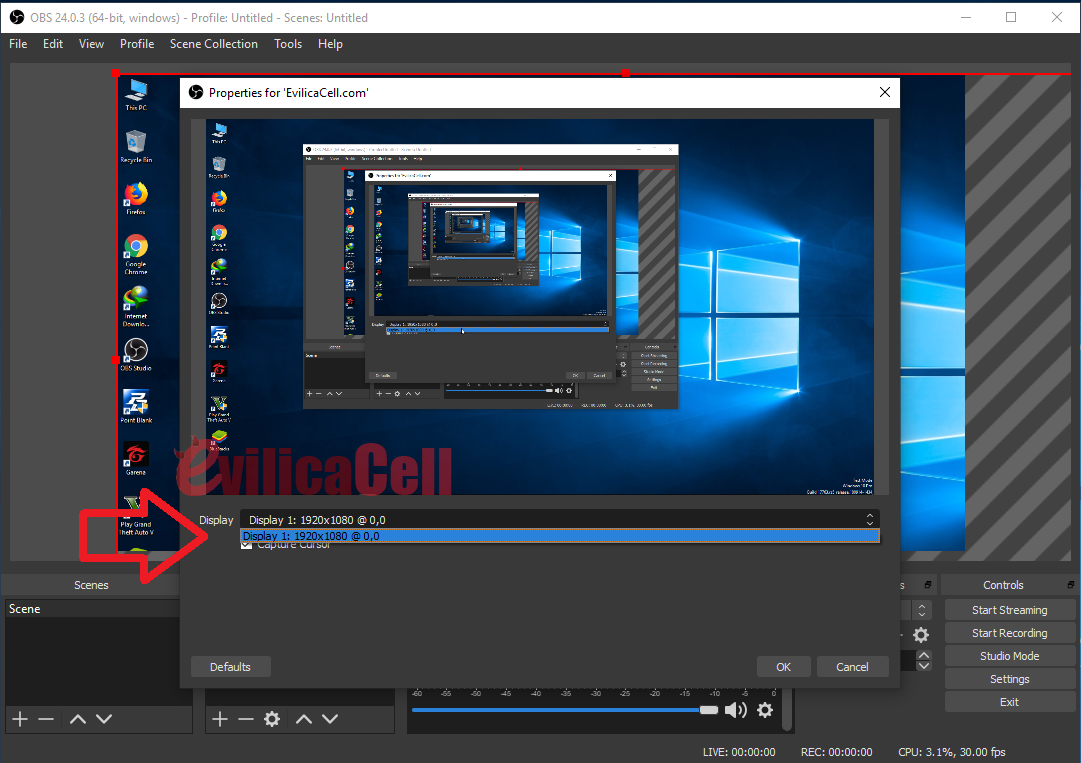The width and height of the screenshot is (1081, 763).
Task: Open the Scene Collection menu
Action: [x=214, y=43]
